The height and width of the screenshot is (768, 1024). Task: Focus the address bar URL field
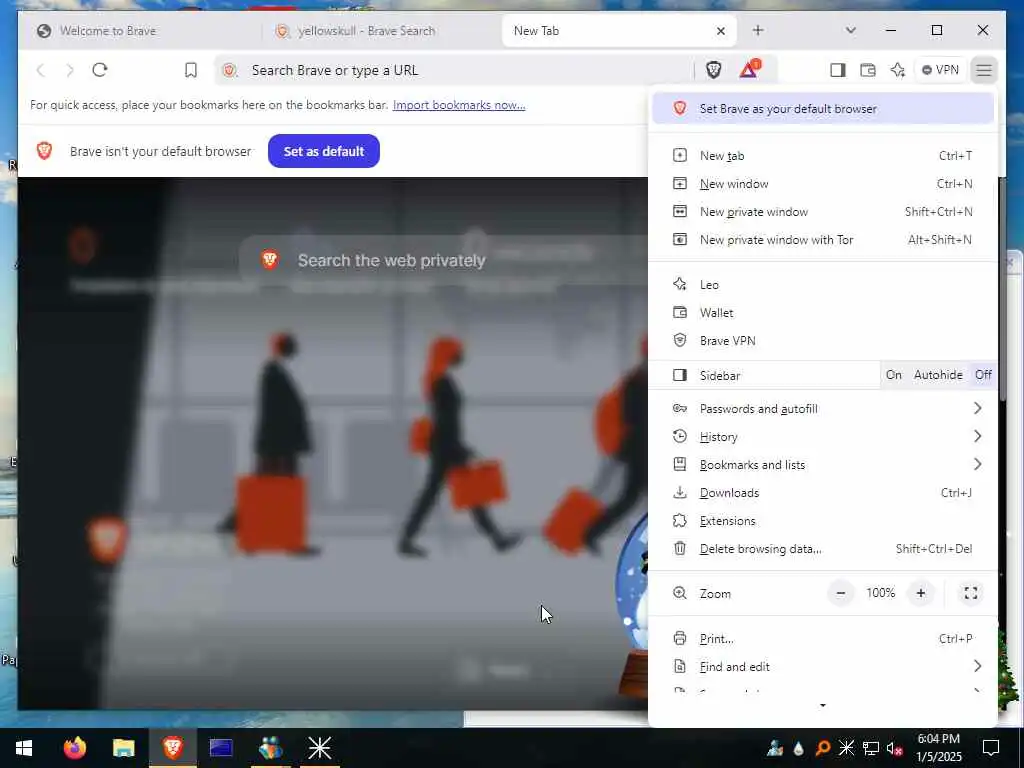tap(457, 70)
